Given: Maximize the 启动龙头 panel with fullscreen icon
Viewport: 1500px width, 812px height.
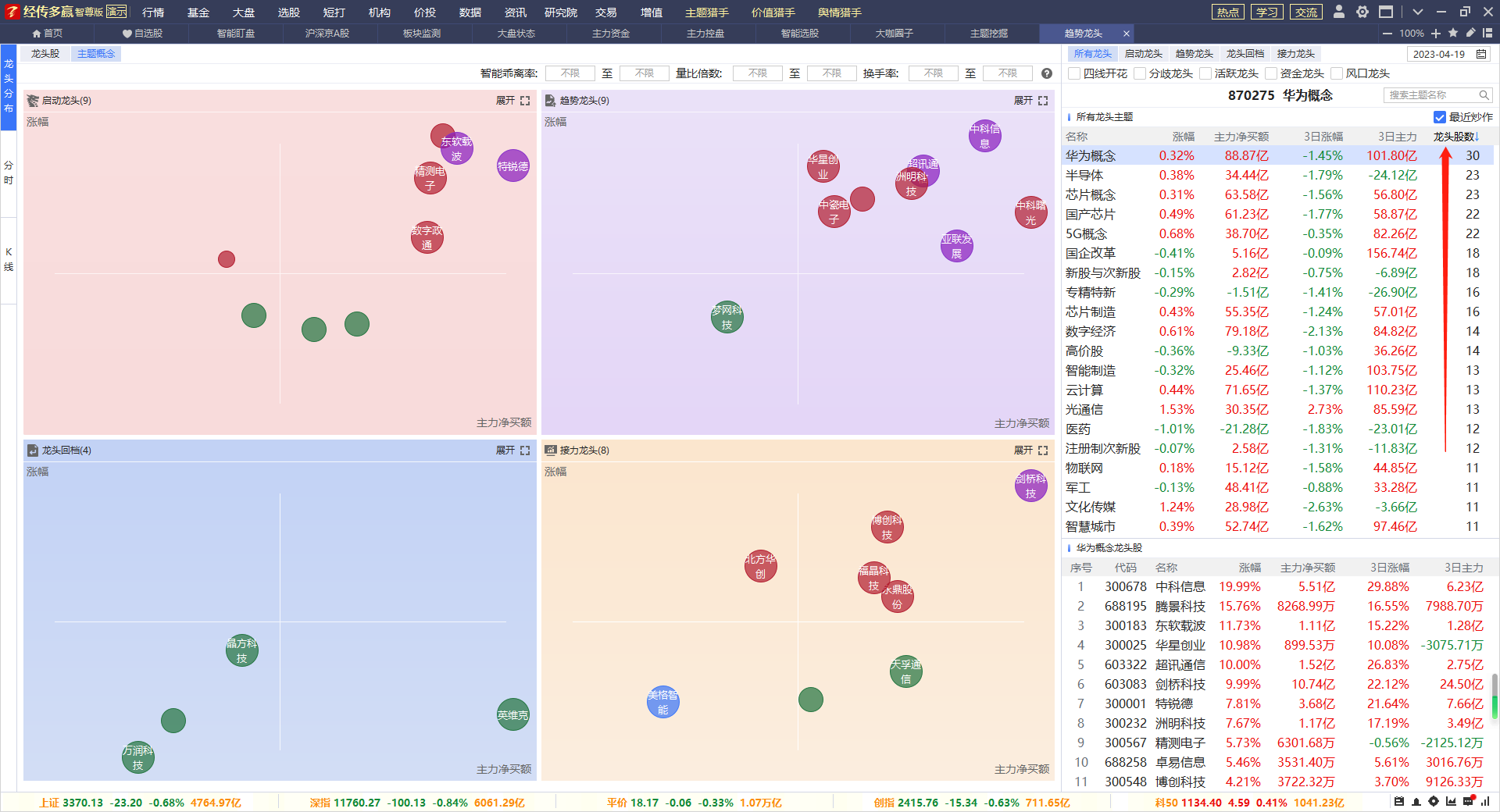Looking at the screenshot, I should [525, 101].
